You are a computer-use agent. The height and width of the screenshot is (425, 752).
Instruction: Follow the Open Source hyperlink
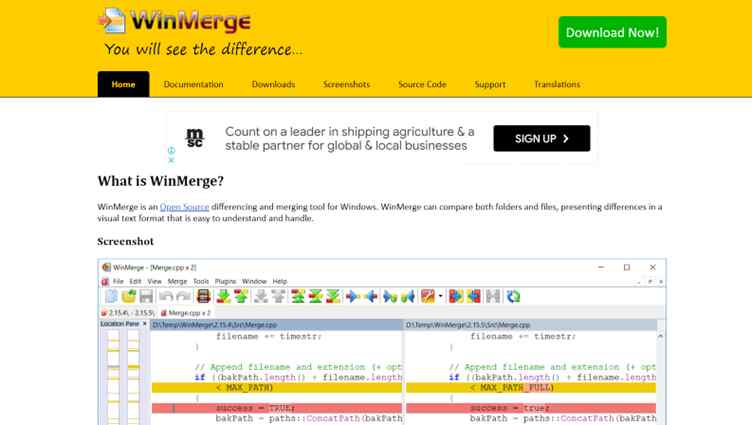(x=185, y=207)
